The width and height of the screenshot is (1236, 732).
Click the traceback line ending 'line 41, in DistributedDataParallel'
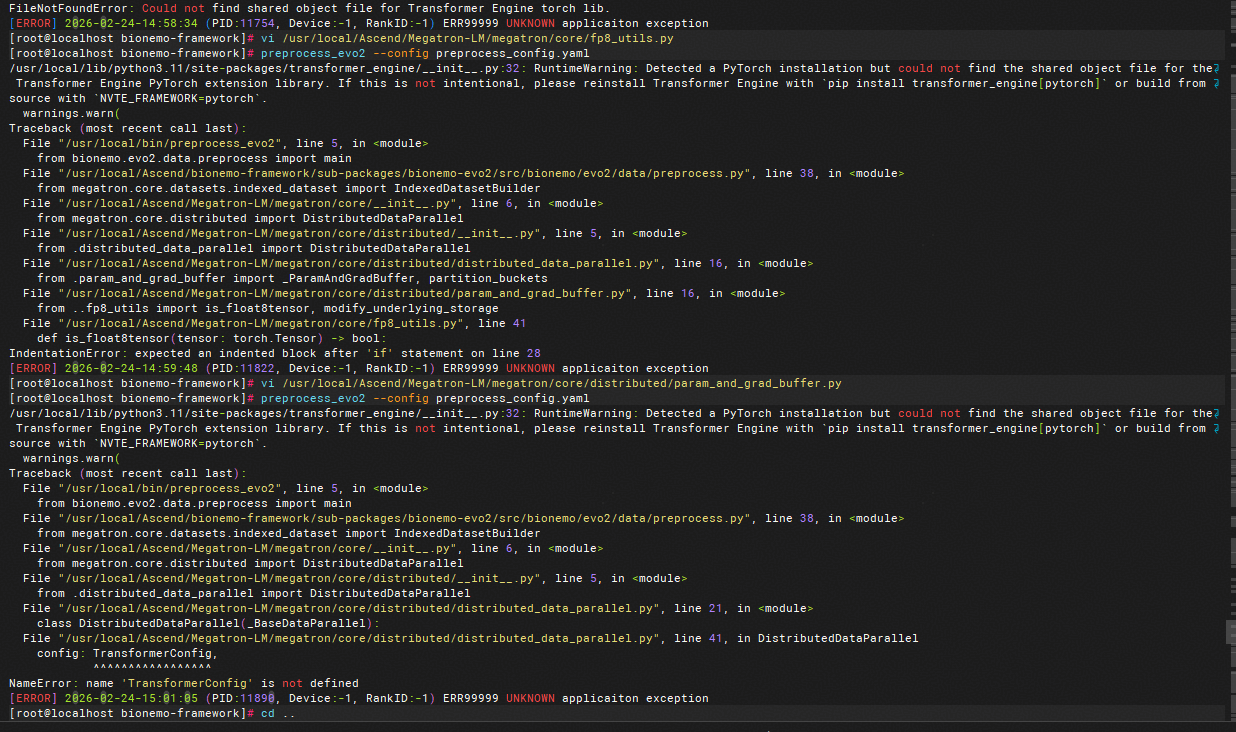[470, 638]
